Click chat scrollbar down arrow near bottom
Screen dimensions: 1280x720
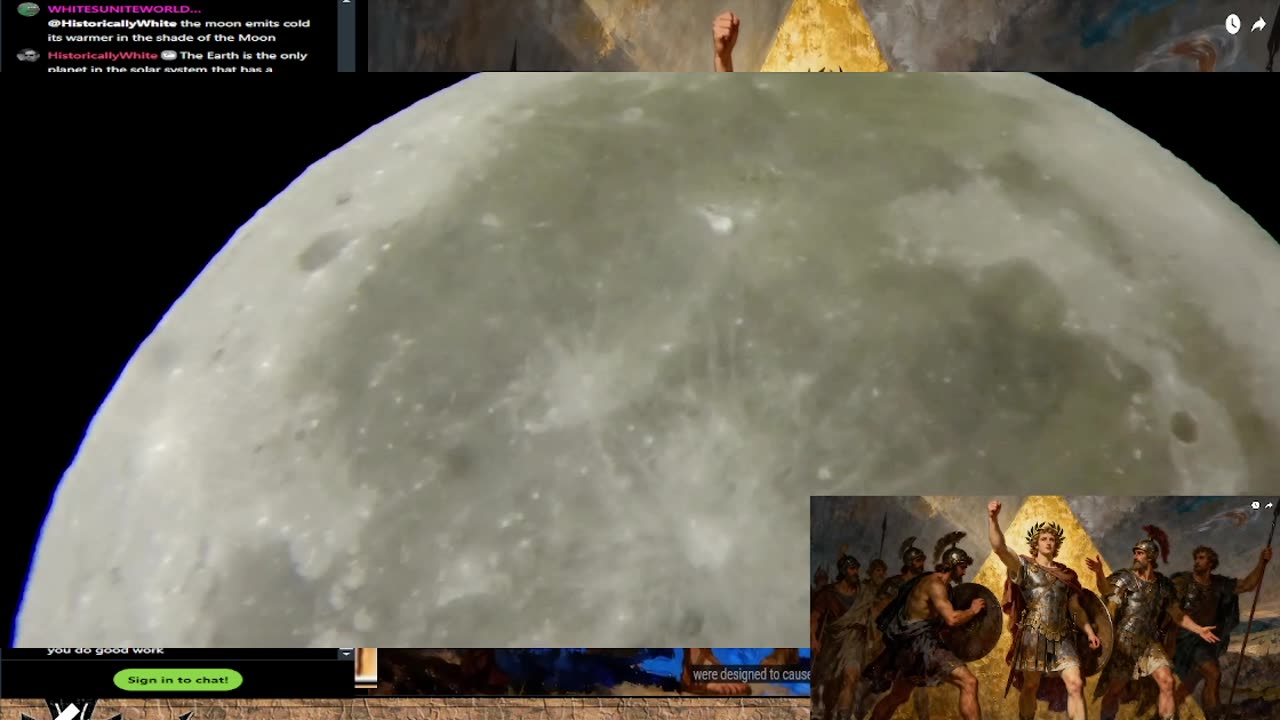click(x=346, y=653)
